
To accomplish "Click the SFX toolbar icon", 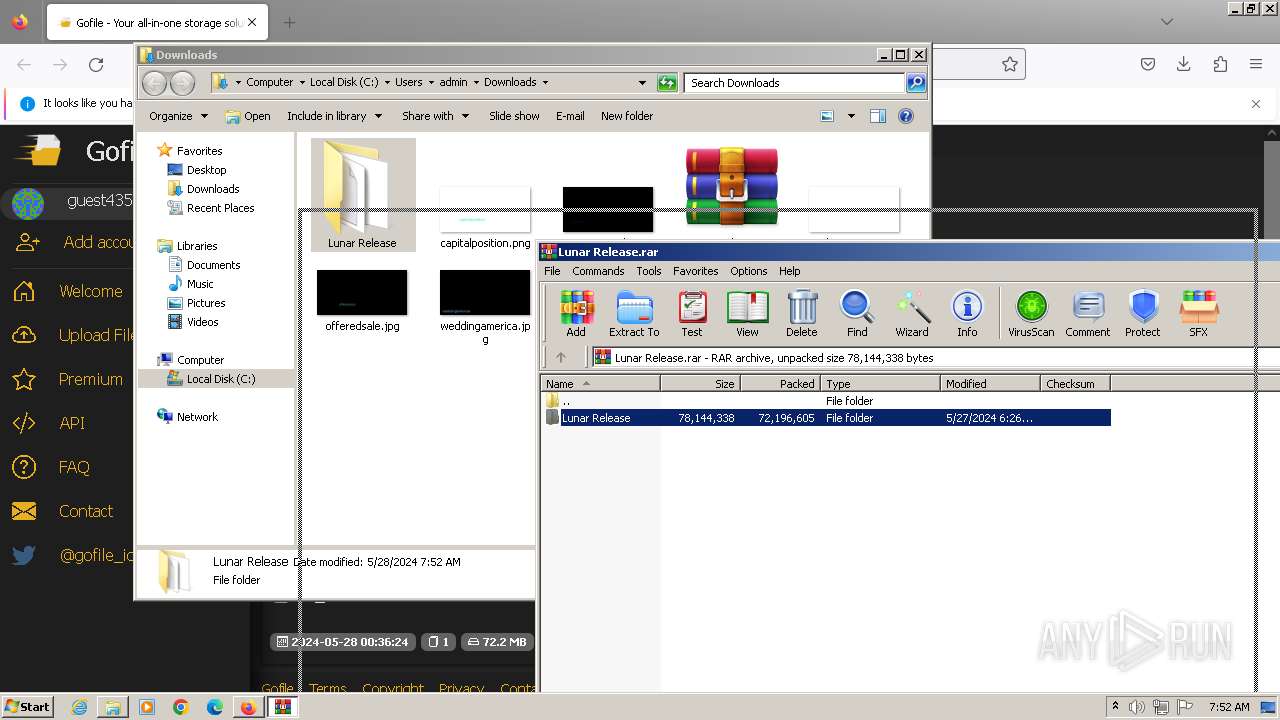I will pyautogui.click(x=1198, y=313).
